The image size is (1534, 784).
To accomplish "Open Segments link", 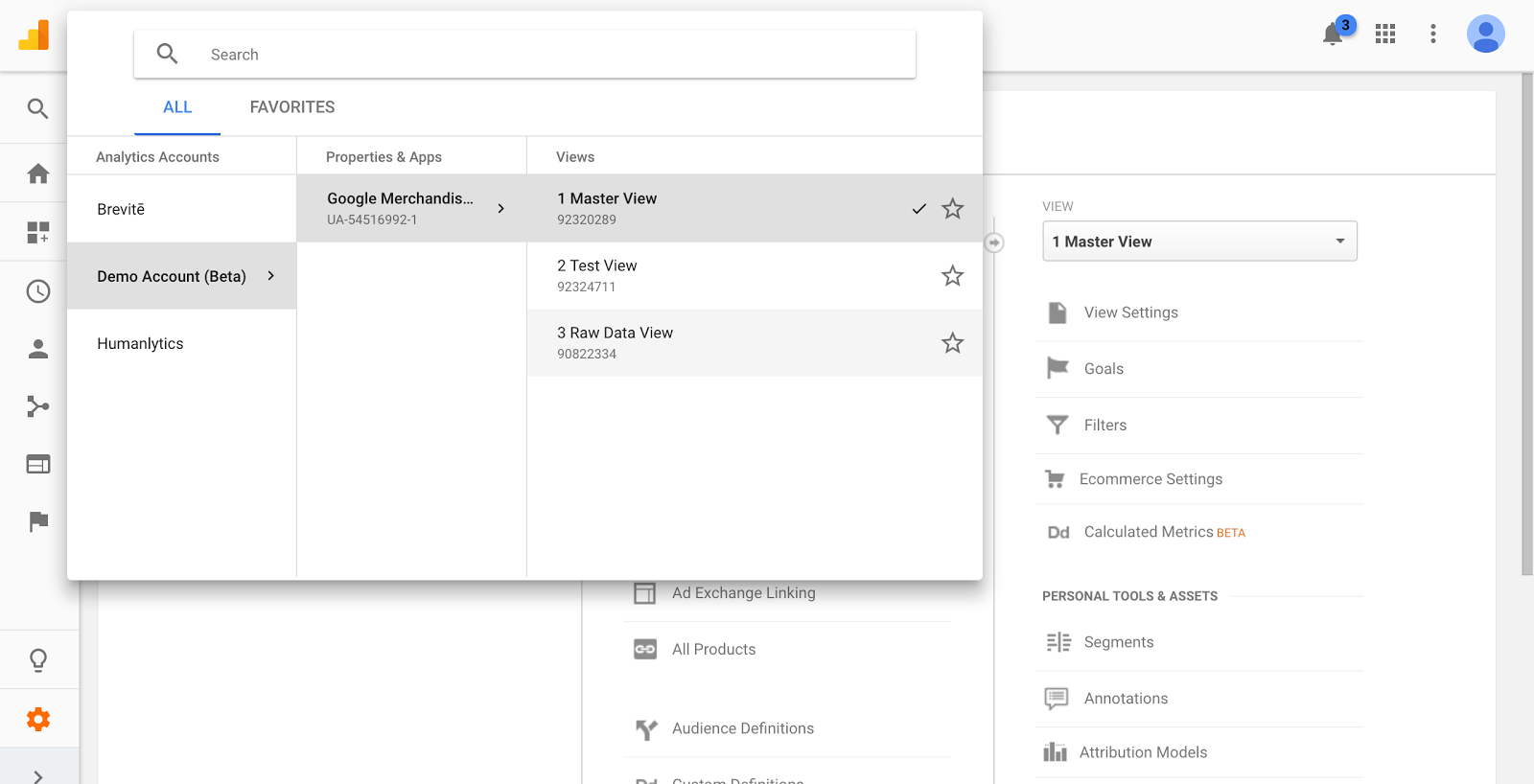I will tap(1119, 642).
